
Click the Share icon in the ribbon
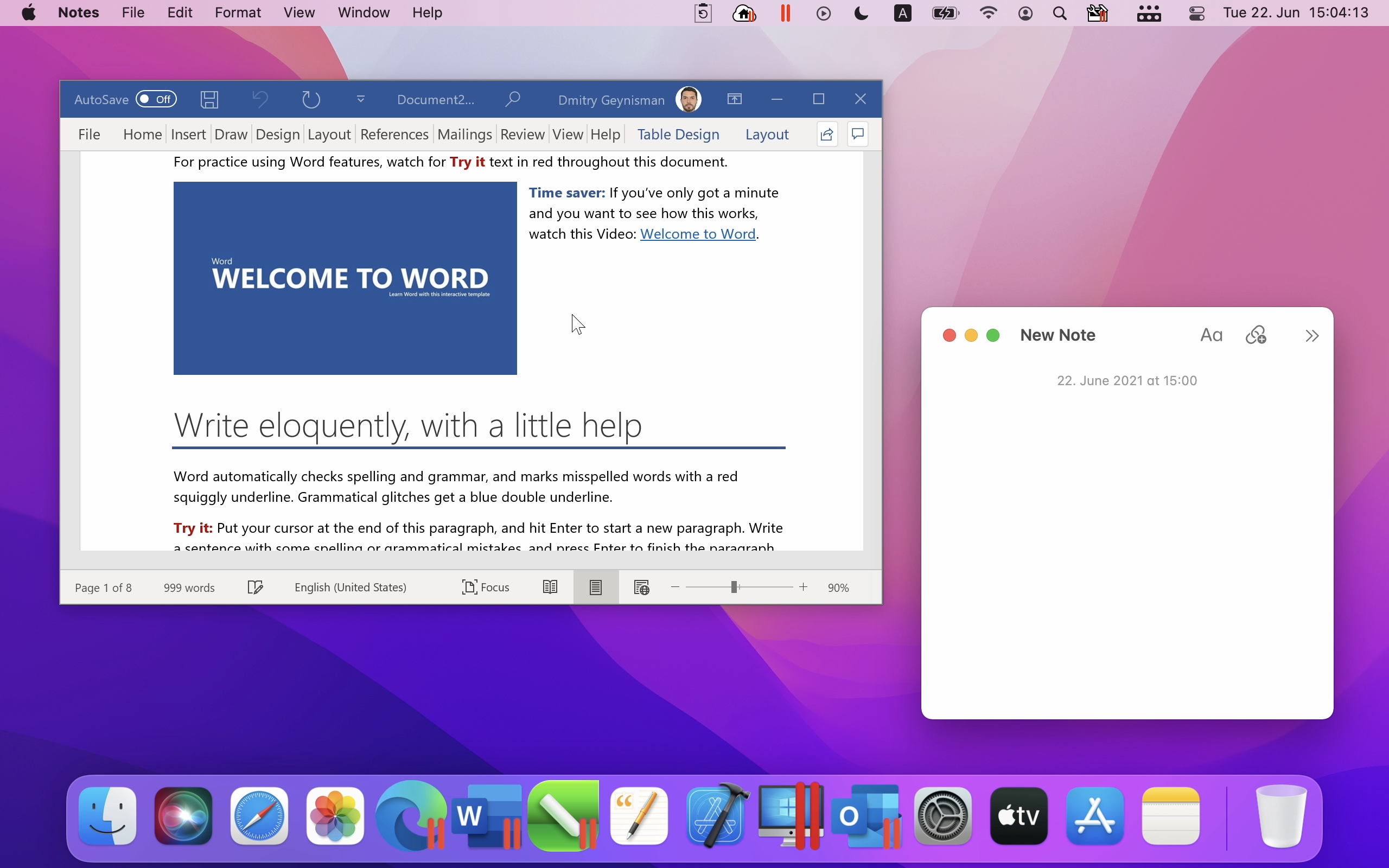click(827, 135)
